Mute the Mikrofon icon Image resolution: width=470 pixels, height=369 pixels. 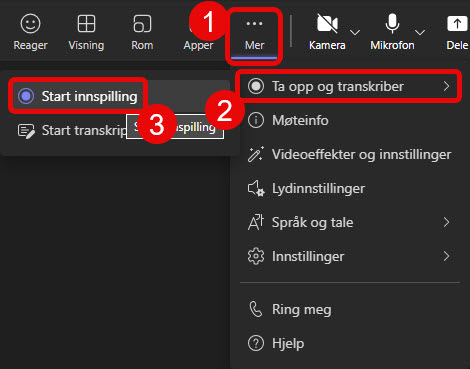point(392,24)
